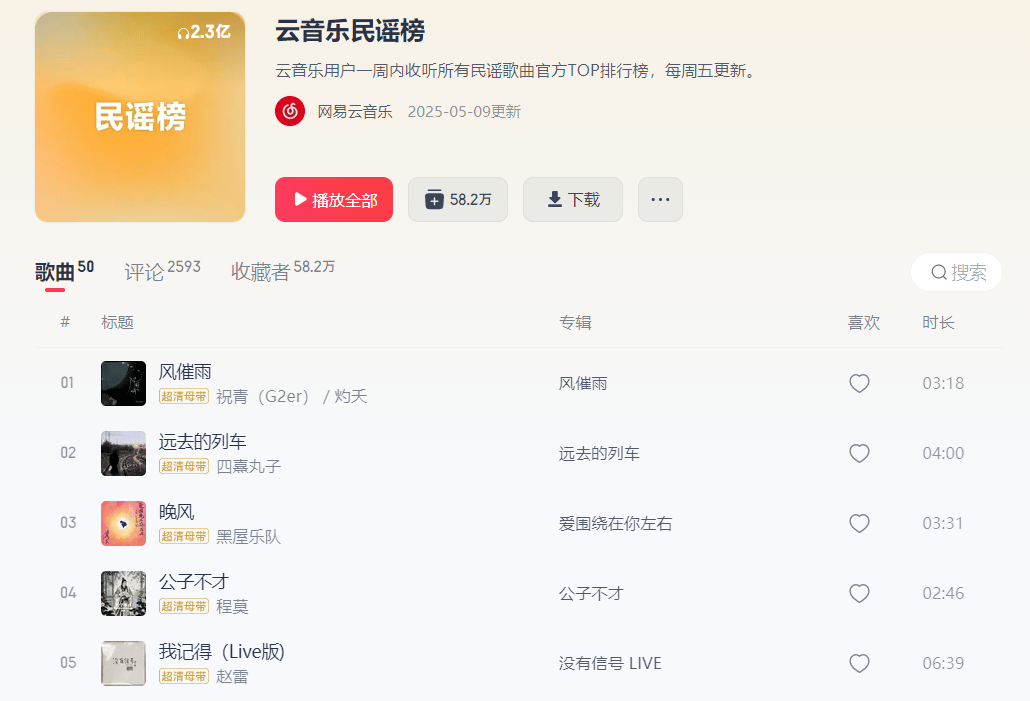Screen dimensions: 1030x701
Task: Like the song 风催雨 with heart icon
Action: (859, 383)
